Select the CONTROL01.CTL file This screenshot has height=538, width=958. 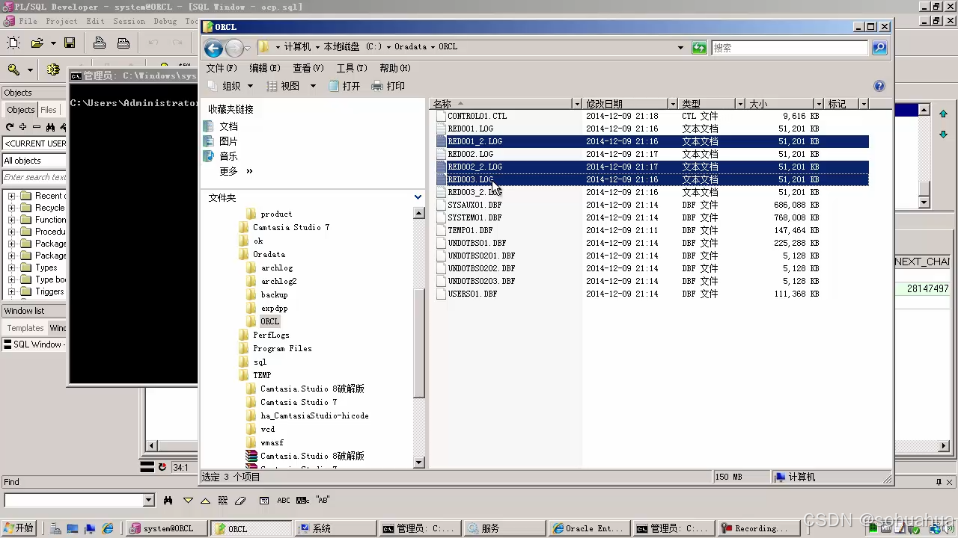click(477, 116)
